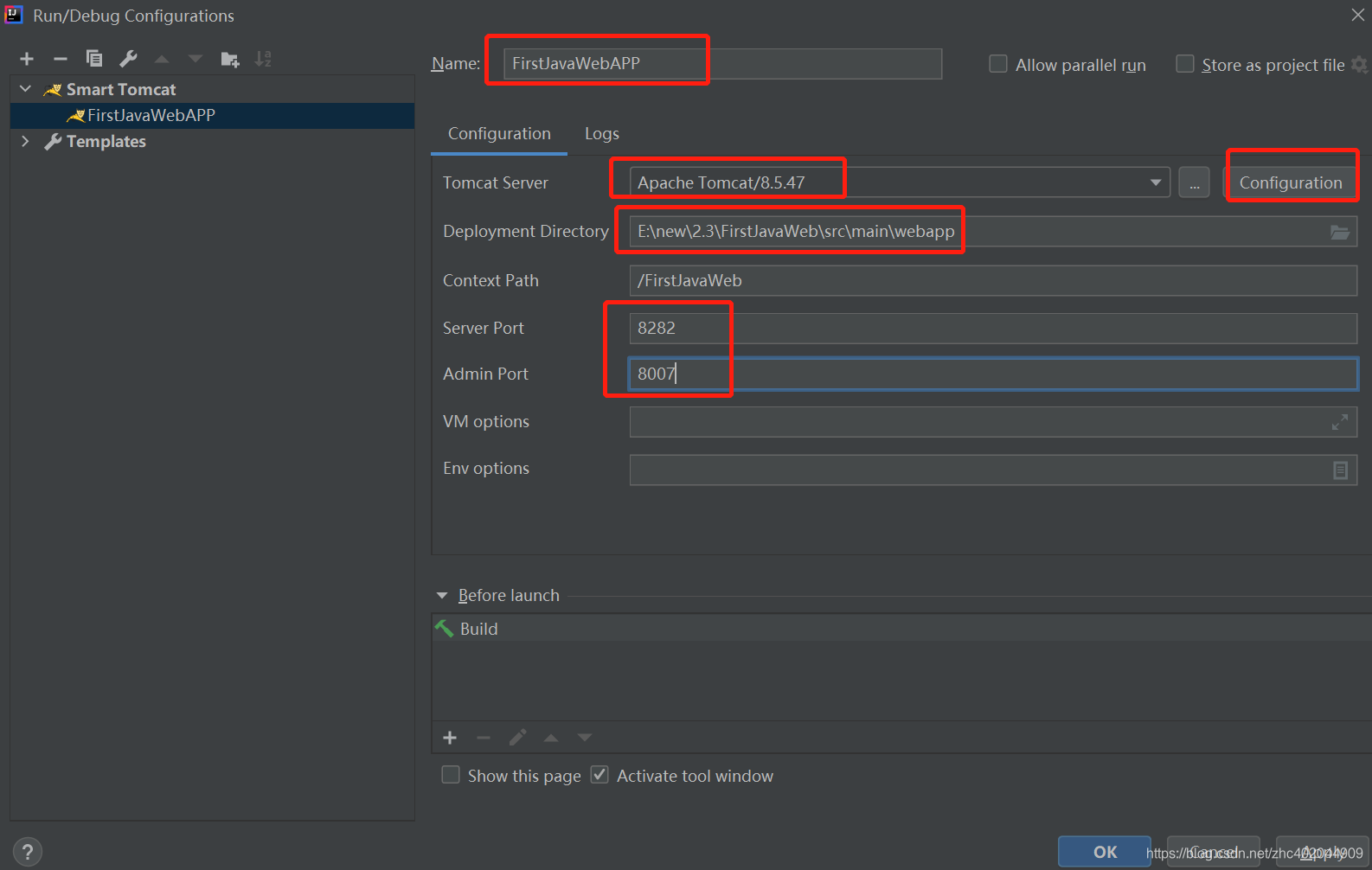This screenshot has width=1372, height=870.
Task: Expand the VM options editor
Action: [1340, 422]
